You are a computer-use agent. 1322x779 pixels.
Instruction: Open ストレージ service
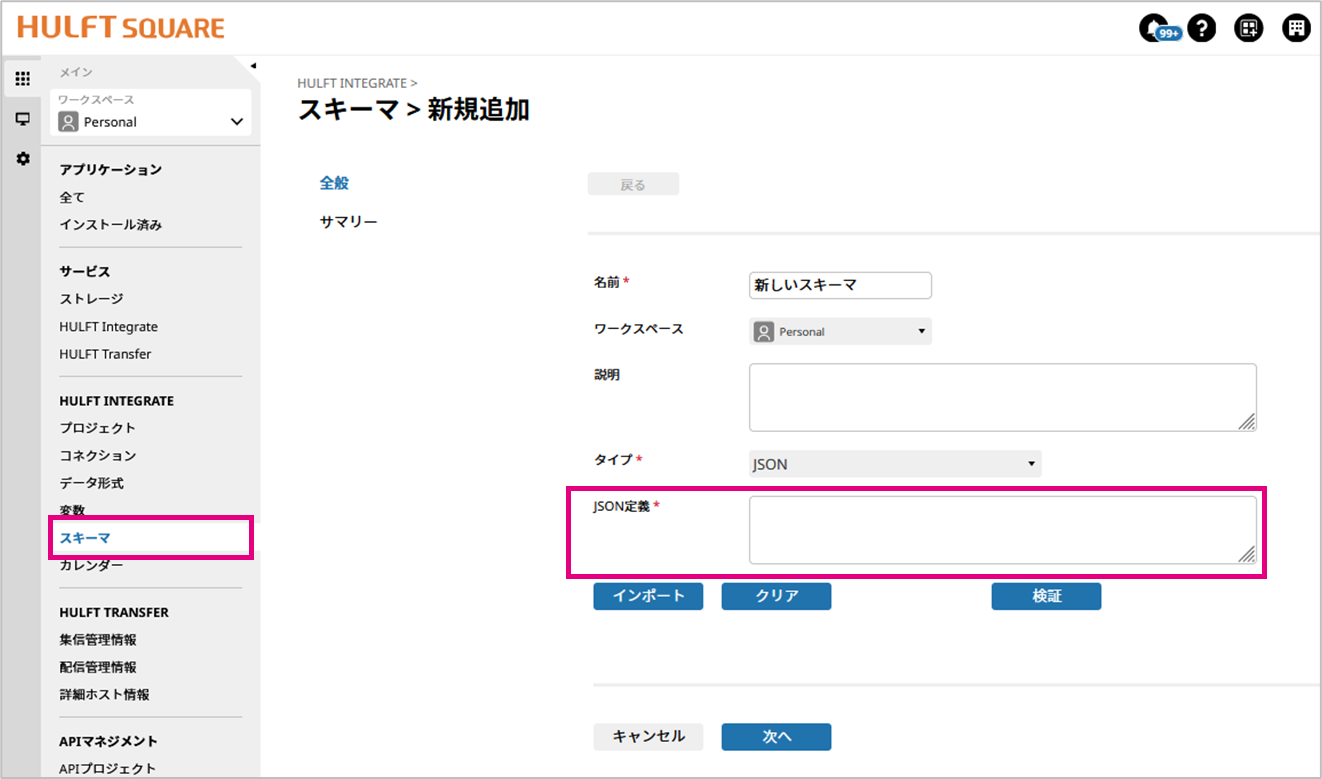click(91, 299)
